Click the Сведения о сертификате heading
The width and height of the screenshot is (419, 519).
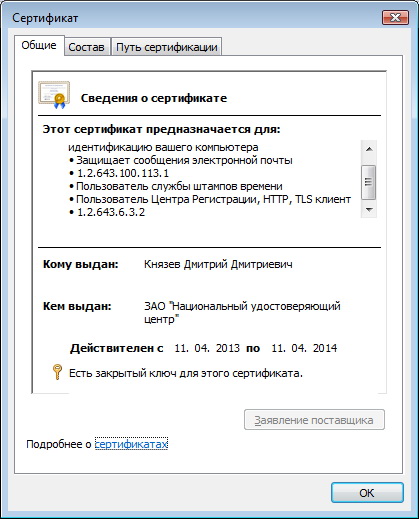[154, 98]
